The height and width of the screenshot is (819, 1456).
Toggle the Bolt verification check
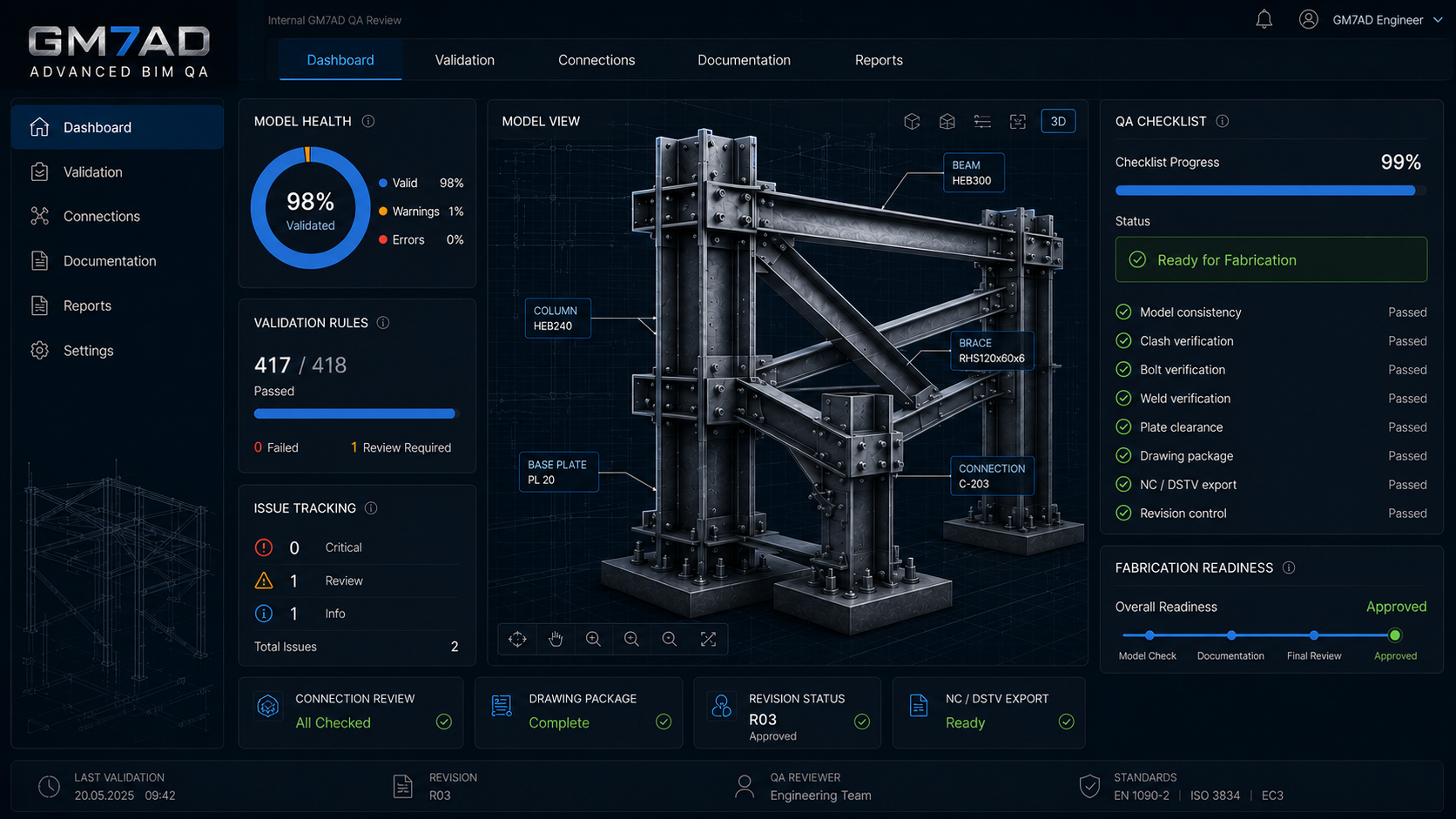tap(1123, 369)
